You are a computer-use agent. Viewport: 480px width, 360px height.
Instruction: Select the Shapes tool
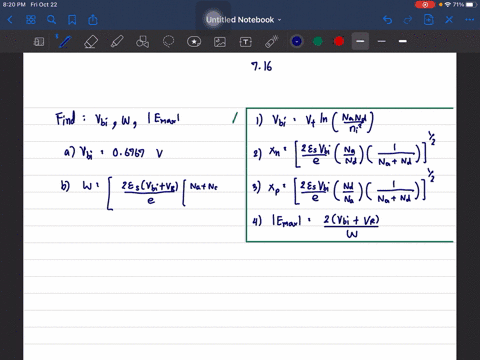point(142,42)
